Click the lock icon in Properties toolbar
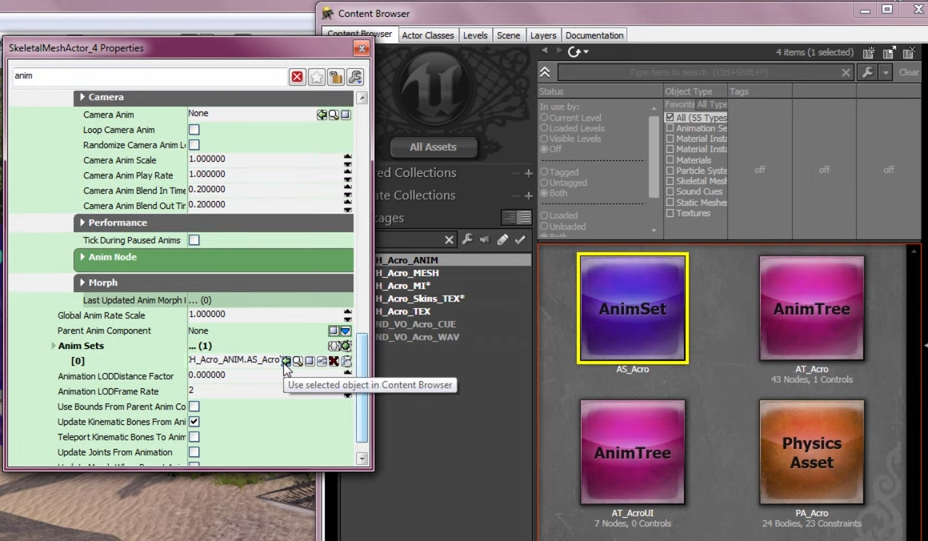 336,77
